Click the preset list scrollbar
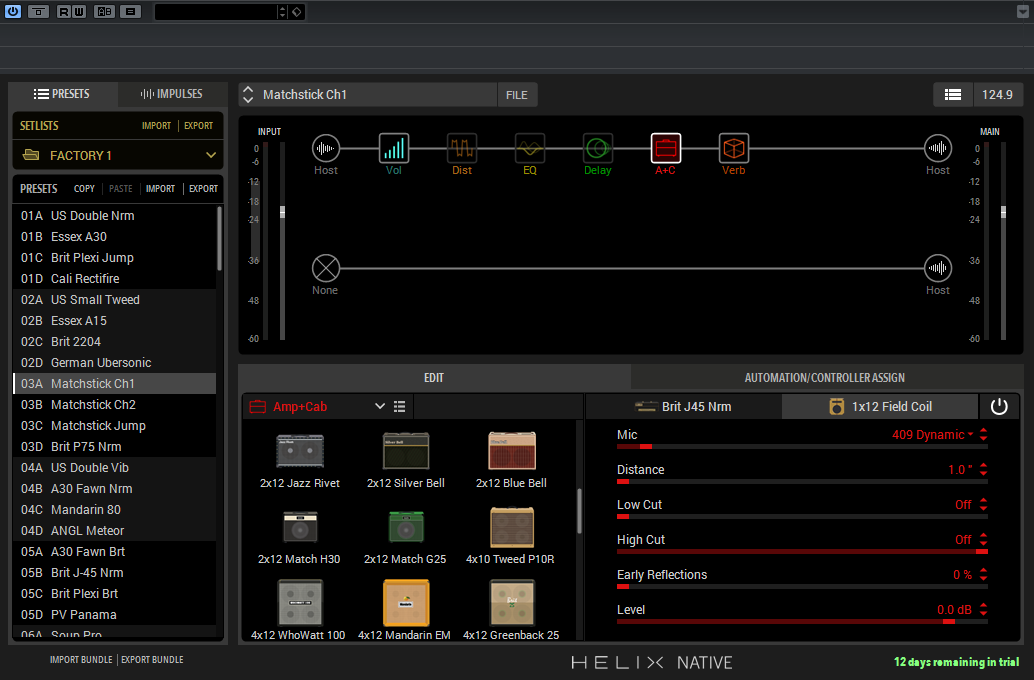This screenshot has height=680, width=1034. (219, 239)
